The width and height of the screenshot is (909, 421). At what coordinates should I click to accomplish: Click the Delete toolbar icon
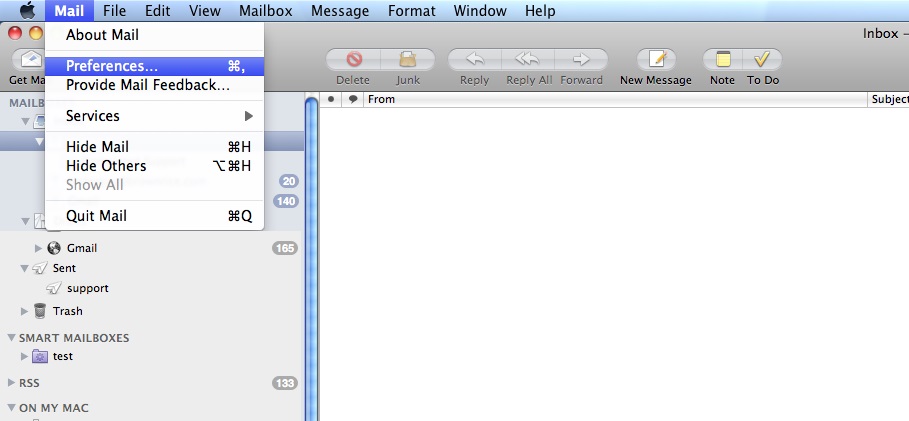point(353,59)
